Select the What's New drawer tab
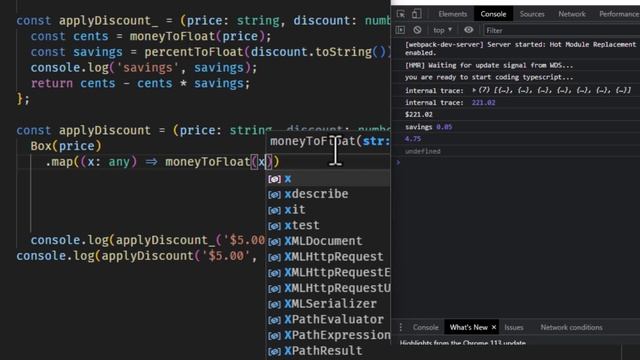The height and width of the screenshot is (360, 640). point(469,327)
